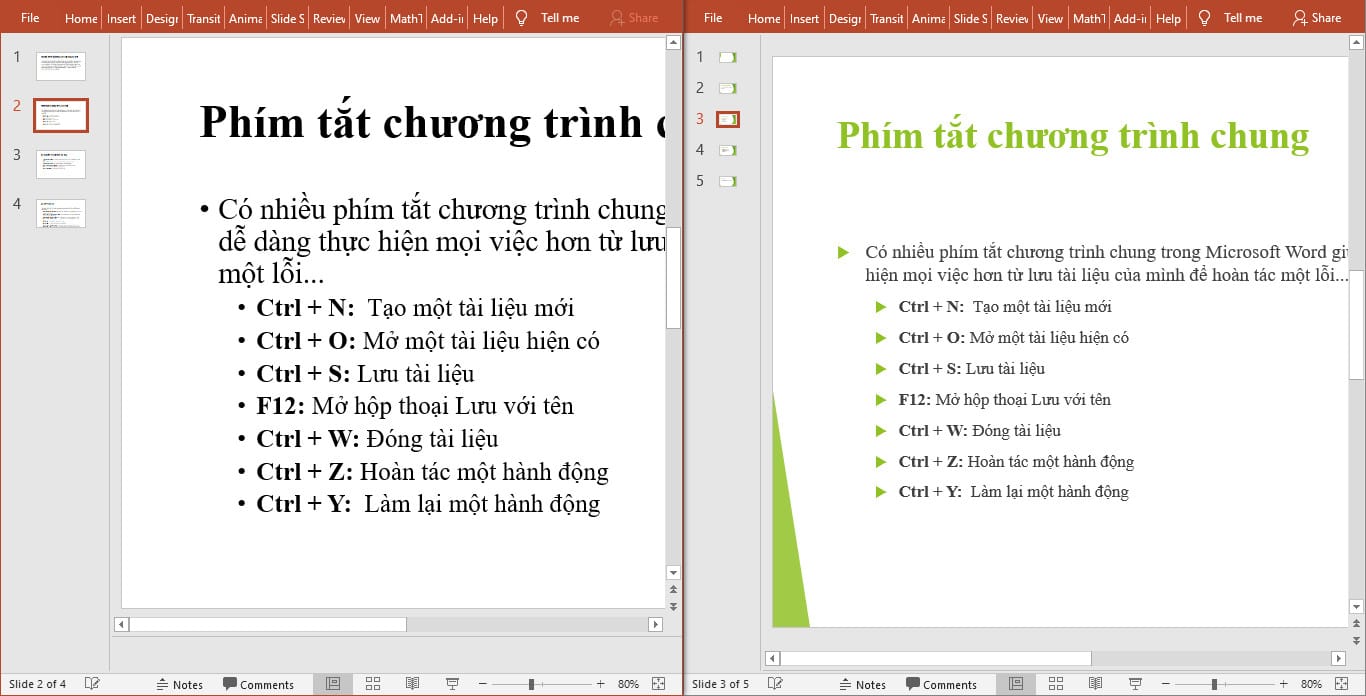This screenshot has height=696, width=1366.
Task: Click Review tab in right PowerPoint ribbon
Action: point(1011,17)
